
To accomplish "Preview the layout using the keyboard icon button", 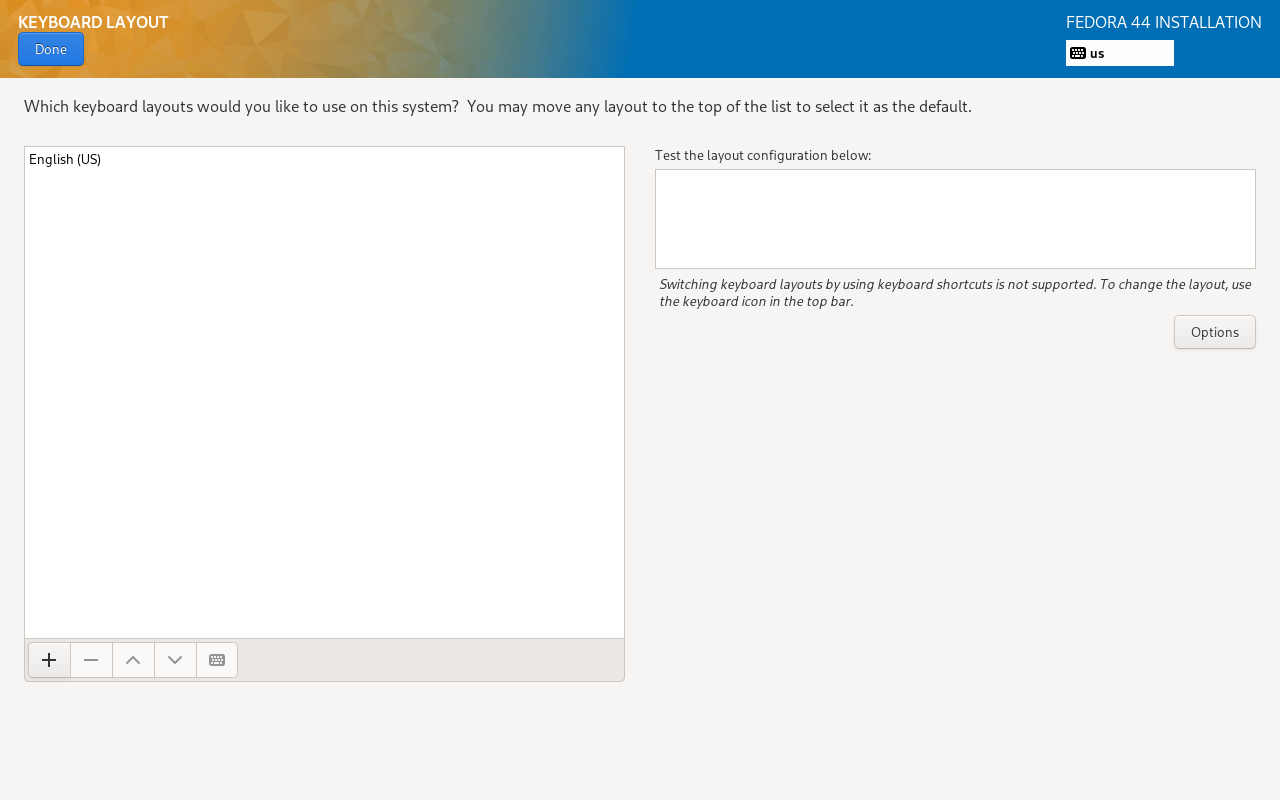I will pos(217,660).
